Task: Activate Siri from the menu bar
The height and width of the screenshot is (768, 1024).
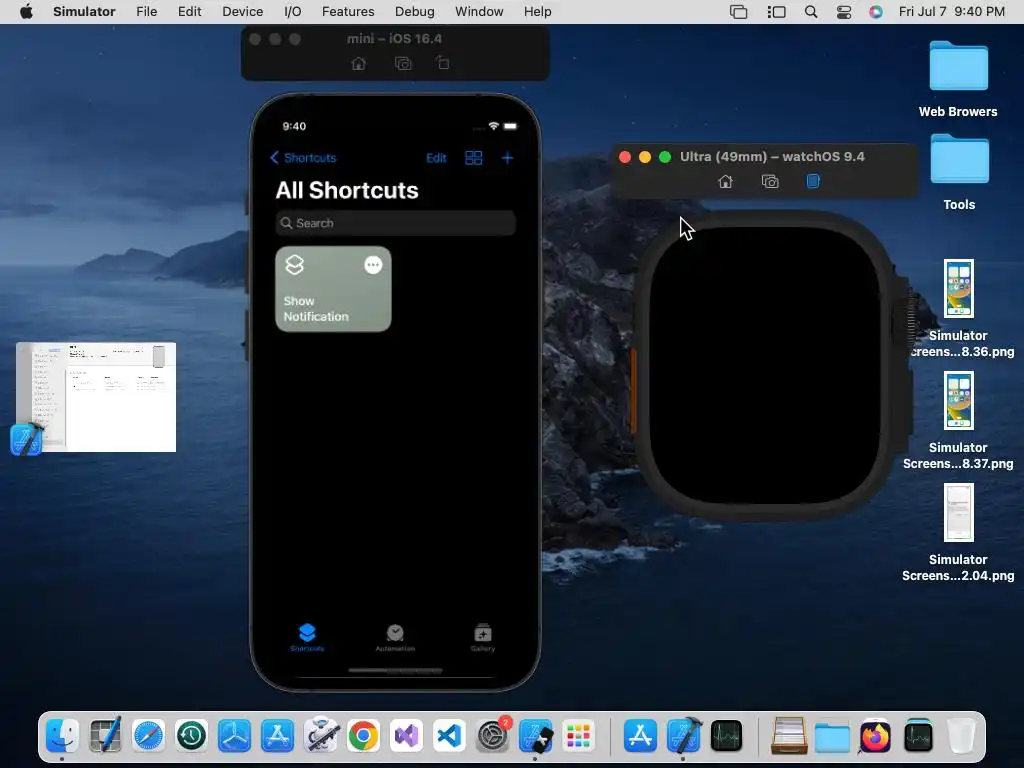Action: point(876,12)
